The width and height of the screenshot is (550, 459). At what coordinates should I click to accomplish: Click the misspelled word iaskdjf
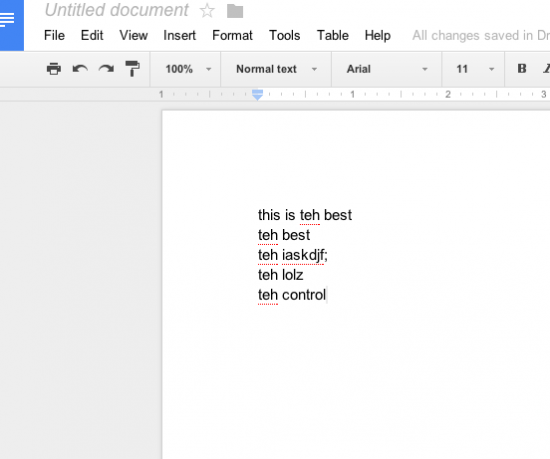303,255
